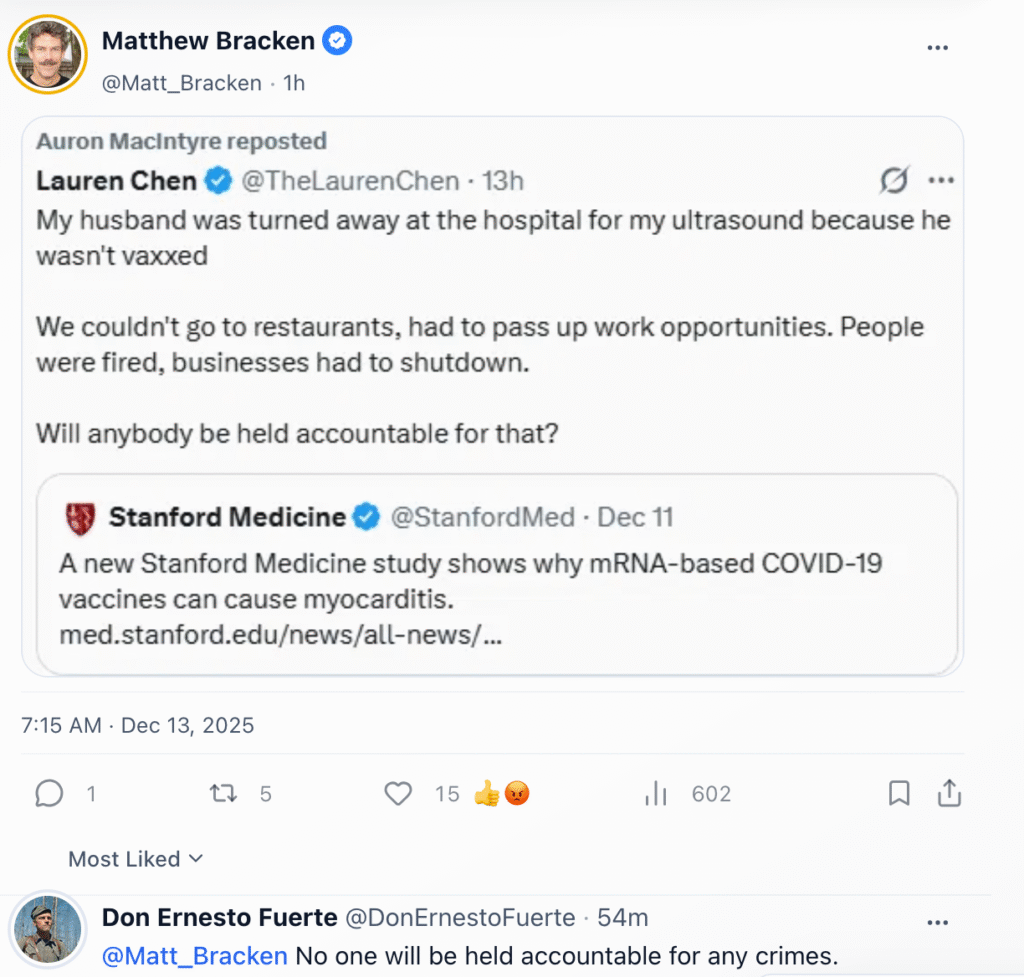Expand the Most Liked sort dropdown

[135, 859]
